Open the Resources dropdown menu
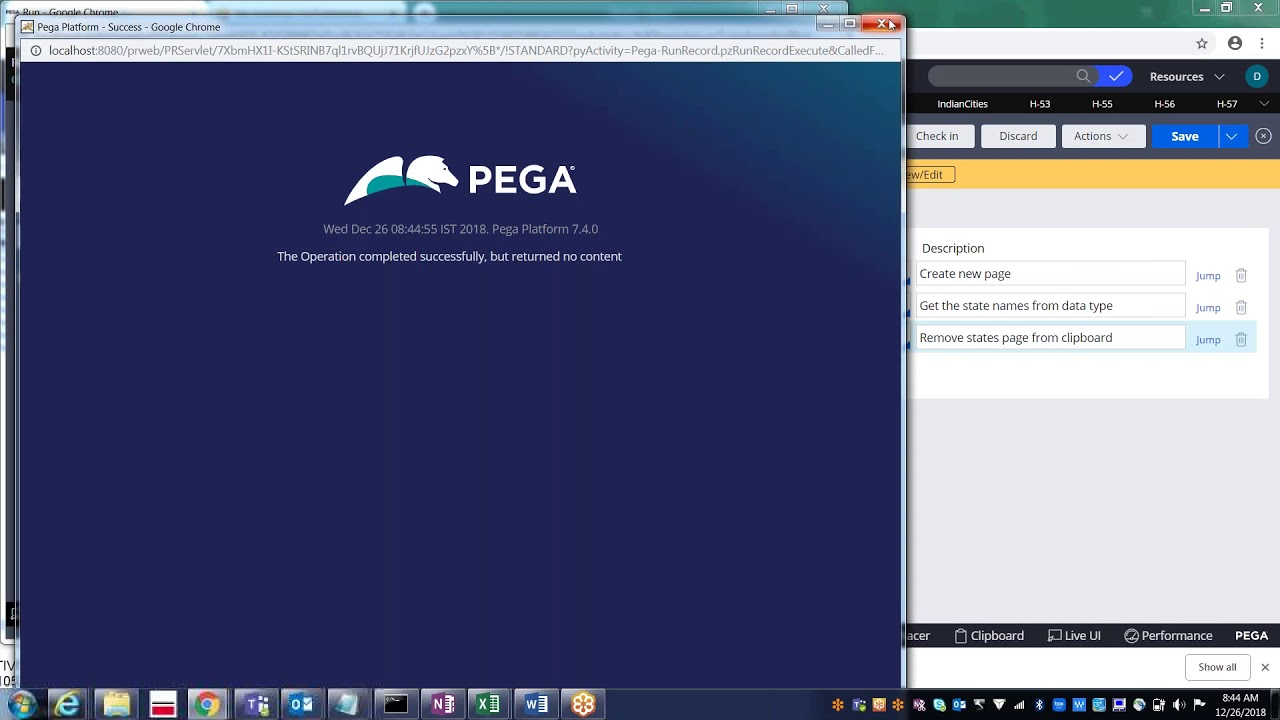 click(x=1187, y=76)
